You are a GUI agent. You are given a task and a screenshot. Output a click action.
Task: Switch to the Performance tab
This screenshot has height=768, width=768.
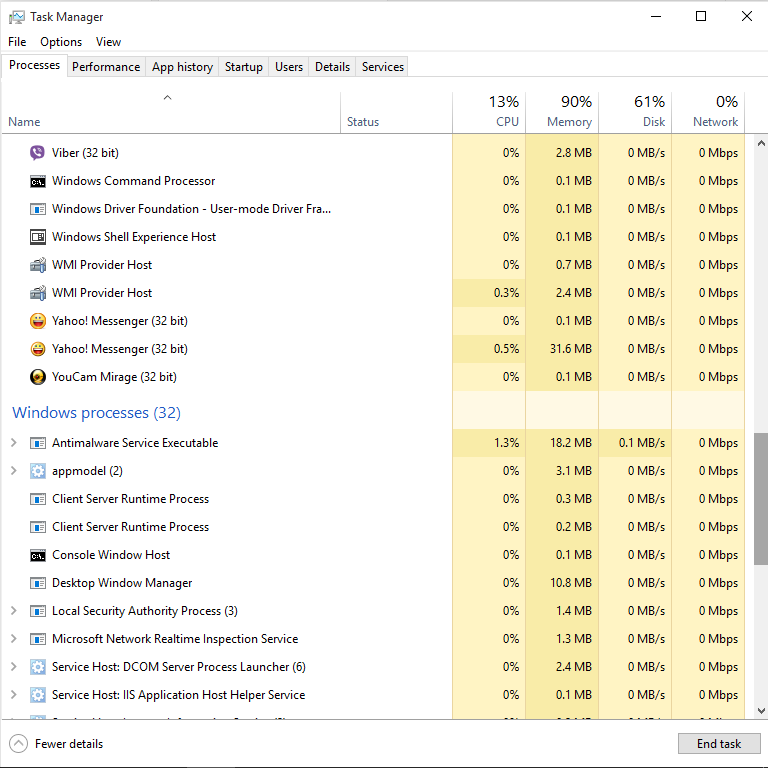click(x=106, y=67)
